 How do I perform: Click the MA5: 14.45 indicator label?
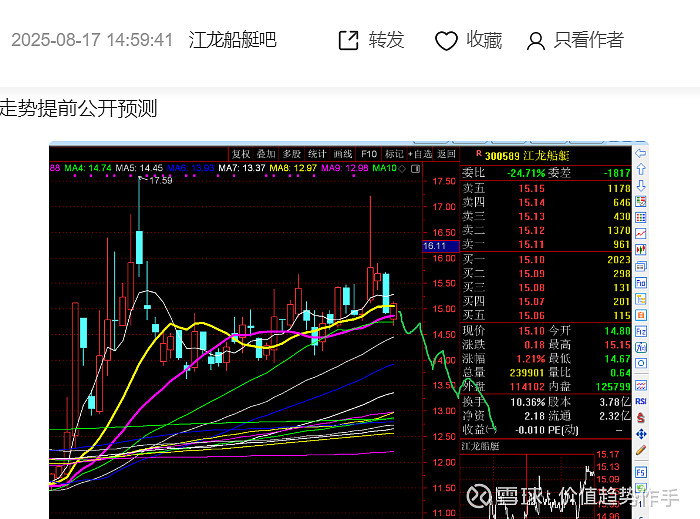click(x=139, y=168)
